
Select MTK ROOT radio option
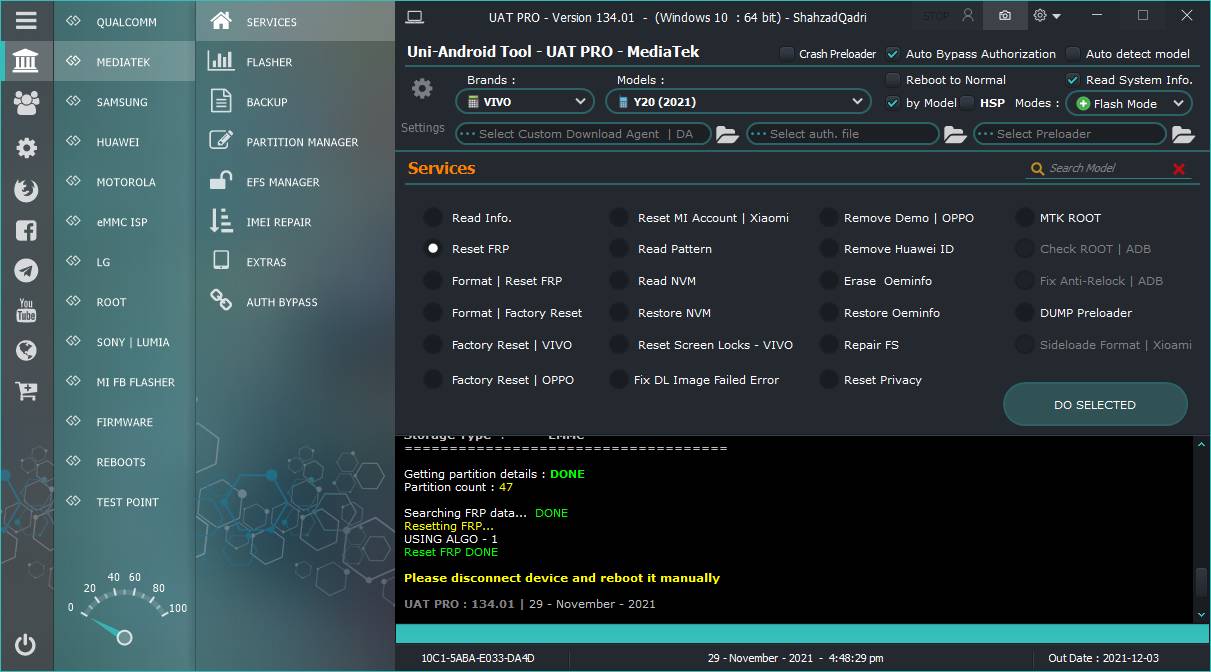(1024, 217)
